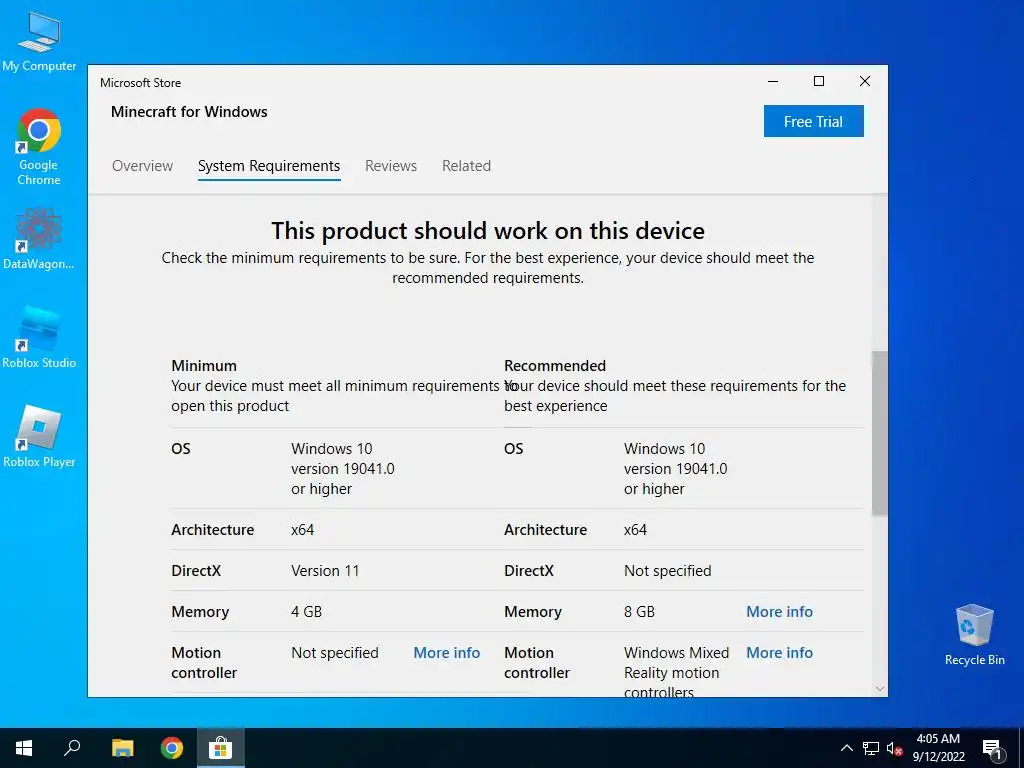Click the scrollbar down arrow
Screen dimensions: 1024x768
point(880,689)
